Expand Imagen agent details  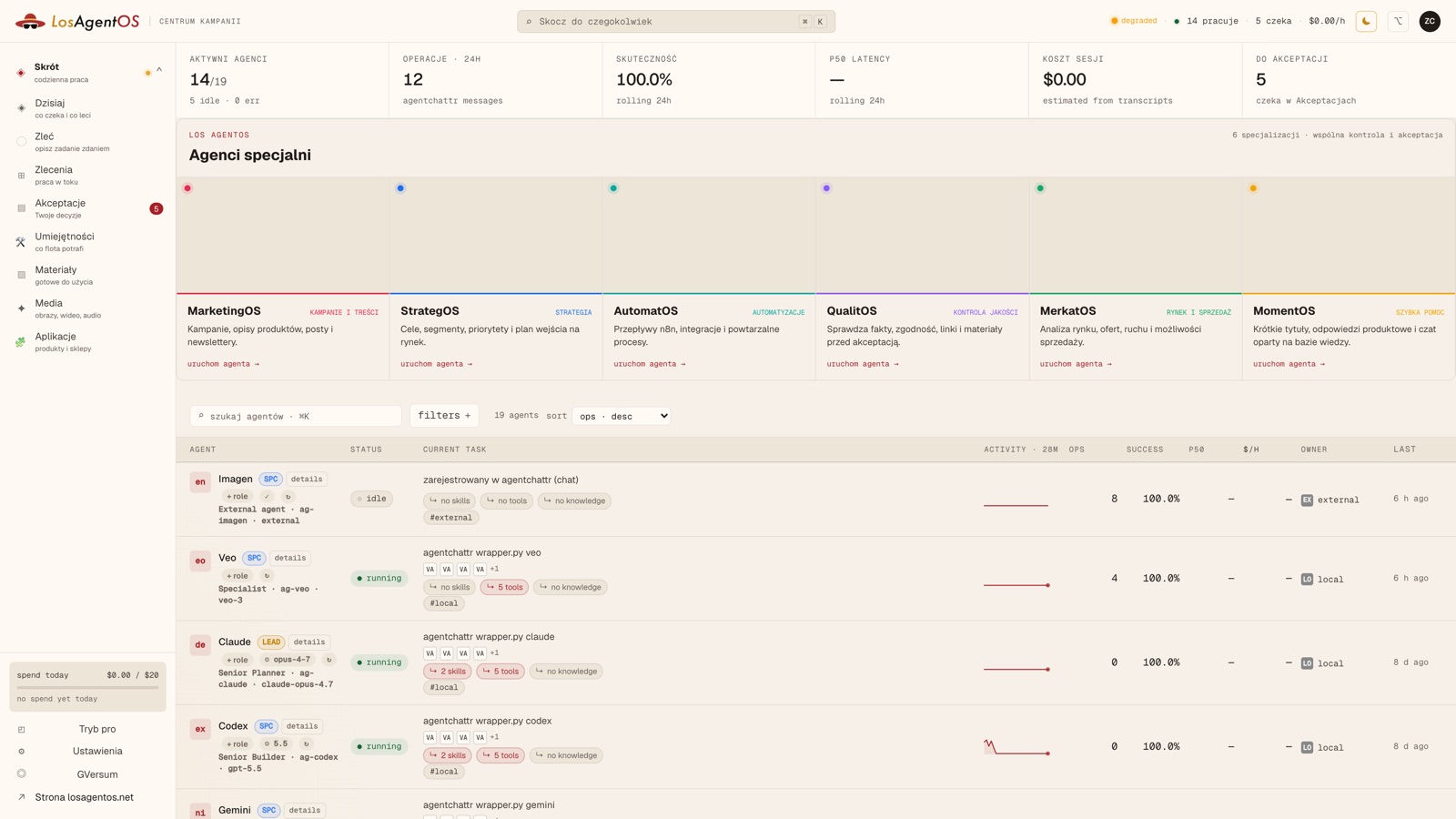click(x=307, y=480)
